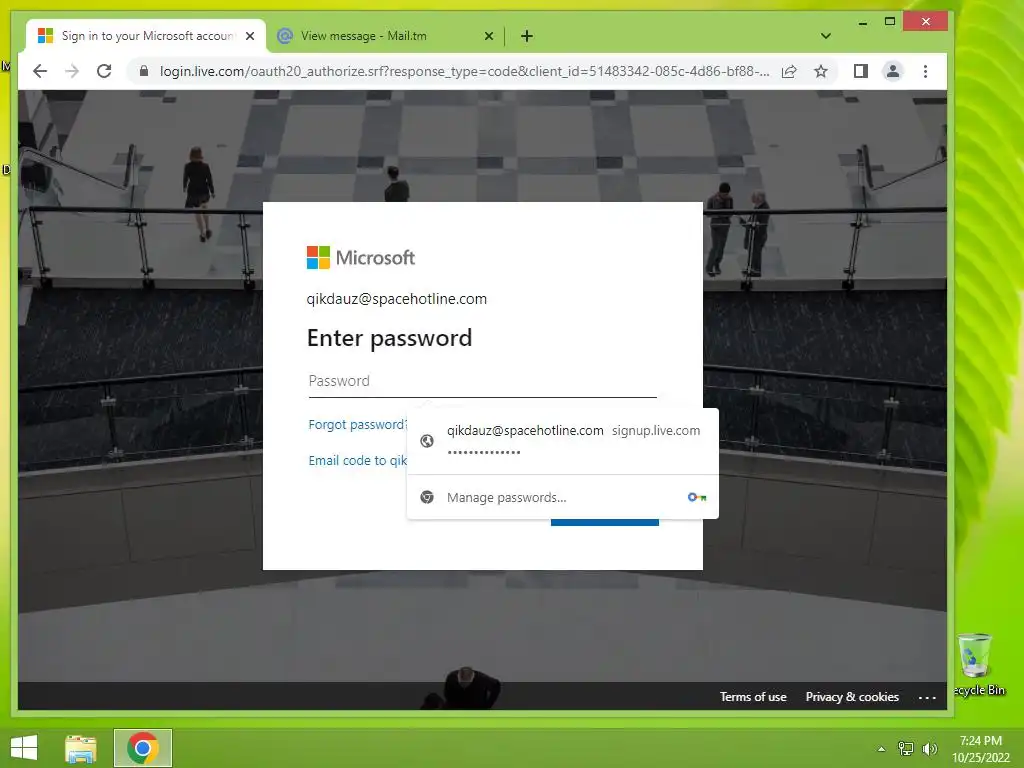Click the Microsoft logo
This screenshot has height=768, width=1024.
tap(360, 257)
